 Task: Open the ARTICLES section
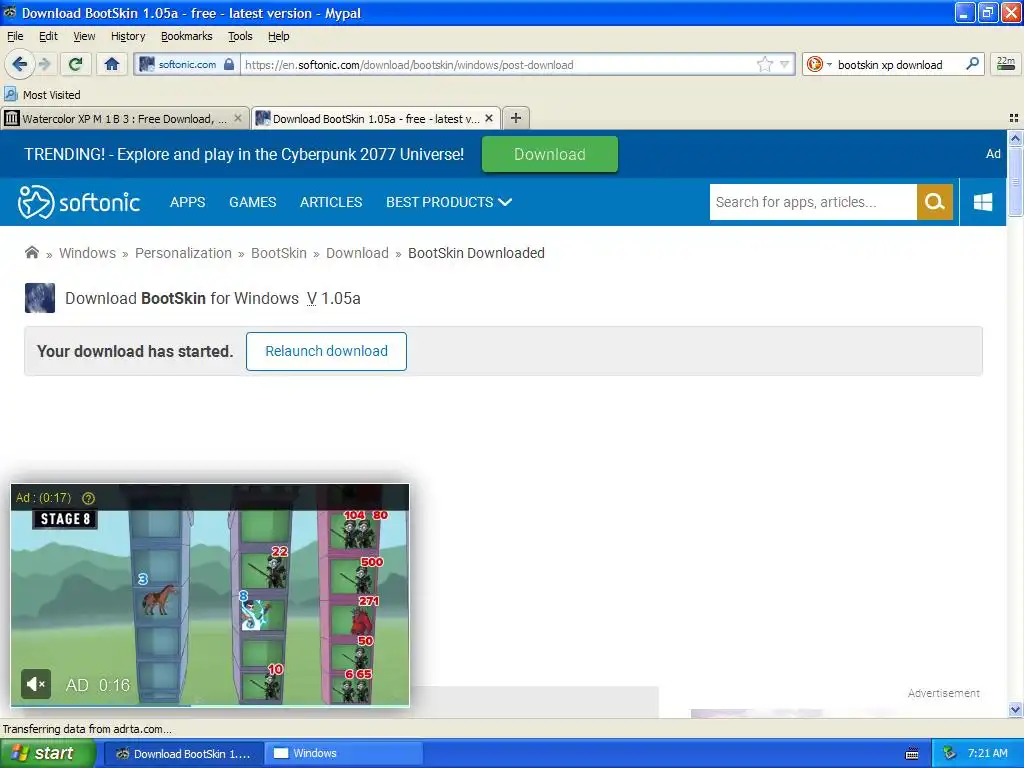331,202
